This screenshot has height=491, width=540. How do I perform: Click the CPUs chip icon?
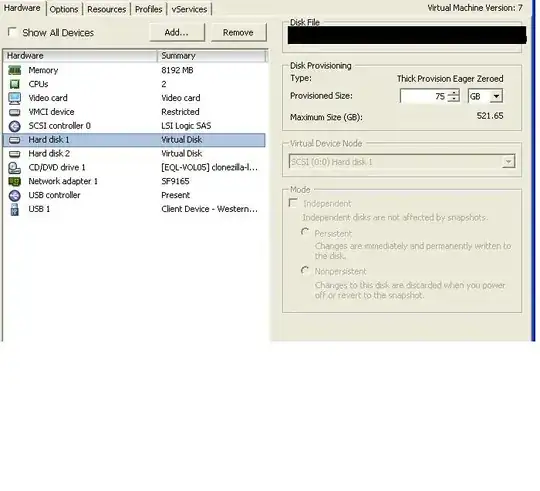pyautogui.click(x=14, y=84)
